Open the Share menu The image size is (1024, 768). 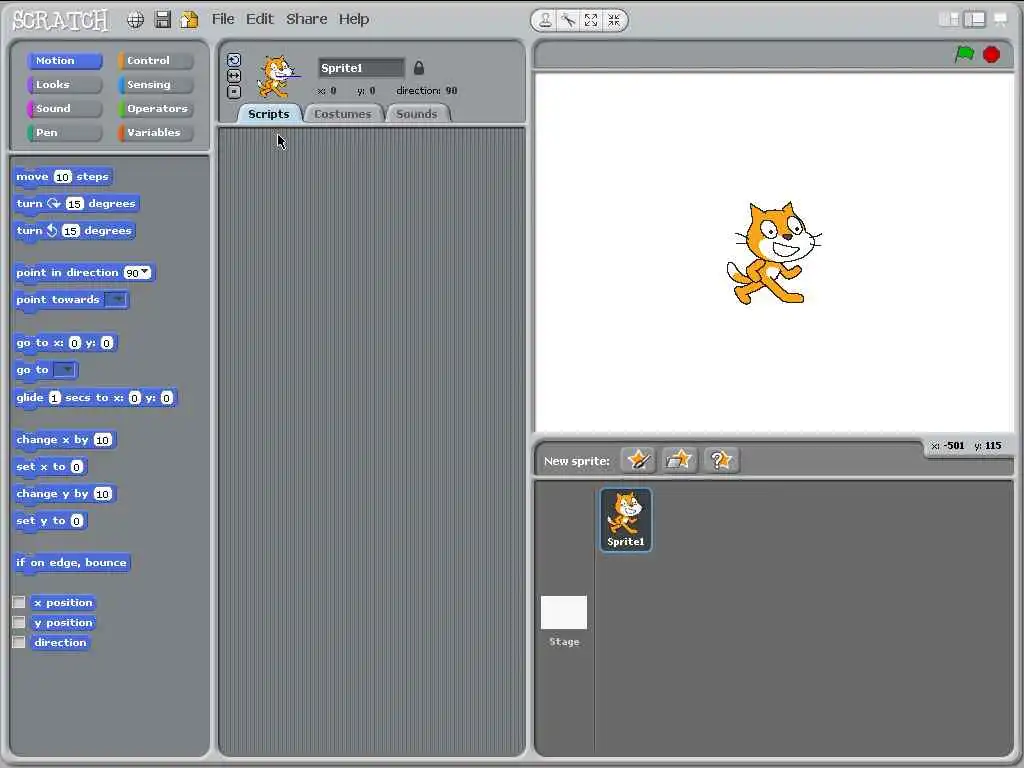point(306,20)
